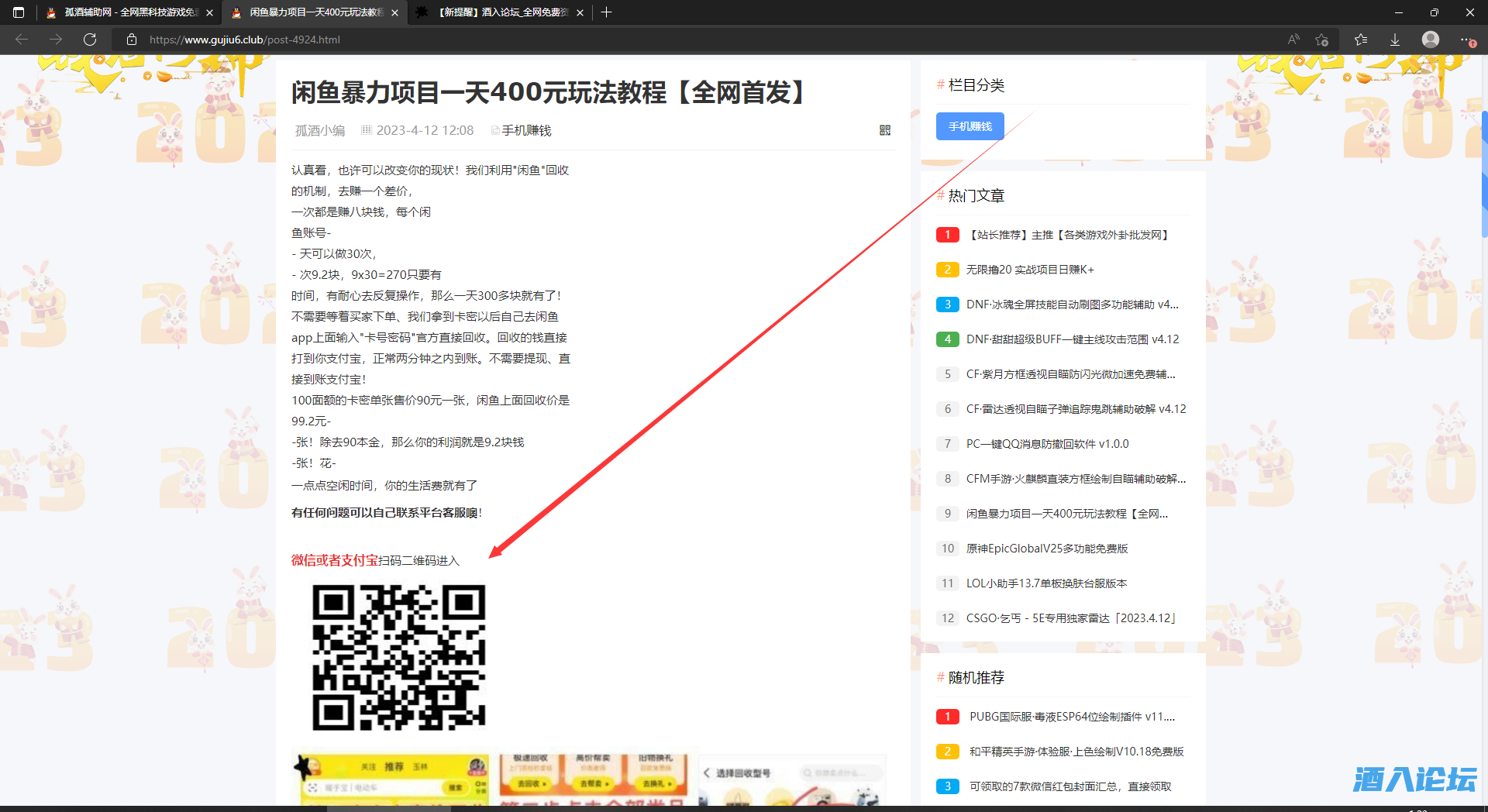Click the article date 2023-4-12 12:08

click(425, 130)
